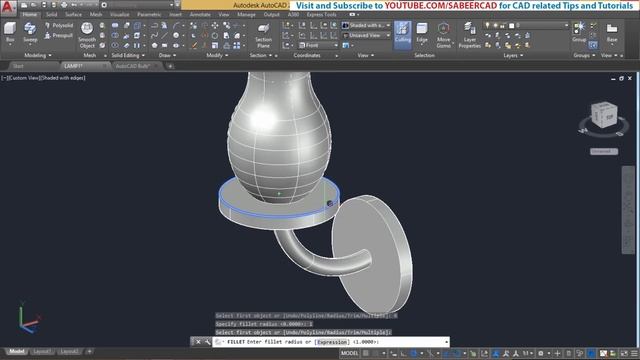640x360 pixels.
Task: Click the Customization wrench in command line
Action: click(x=207, y=342)
